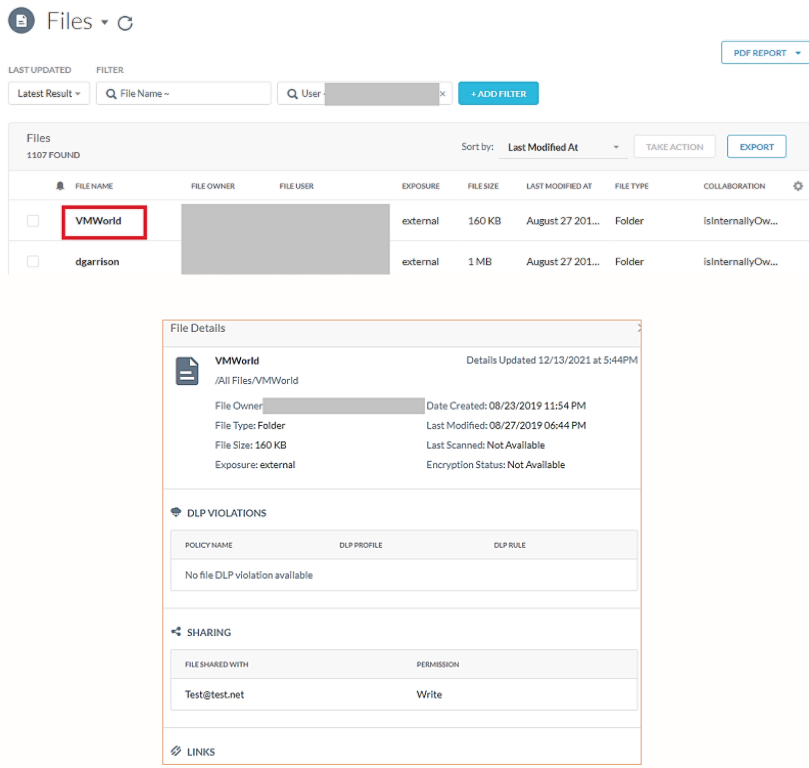Click the File Type column header

pyautogui.click(x=632, y=186)
